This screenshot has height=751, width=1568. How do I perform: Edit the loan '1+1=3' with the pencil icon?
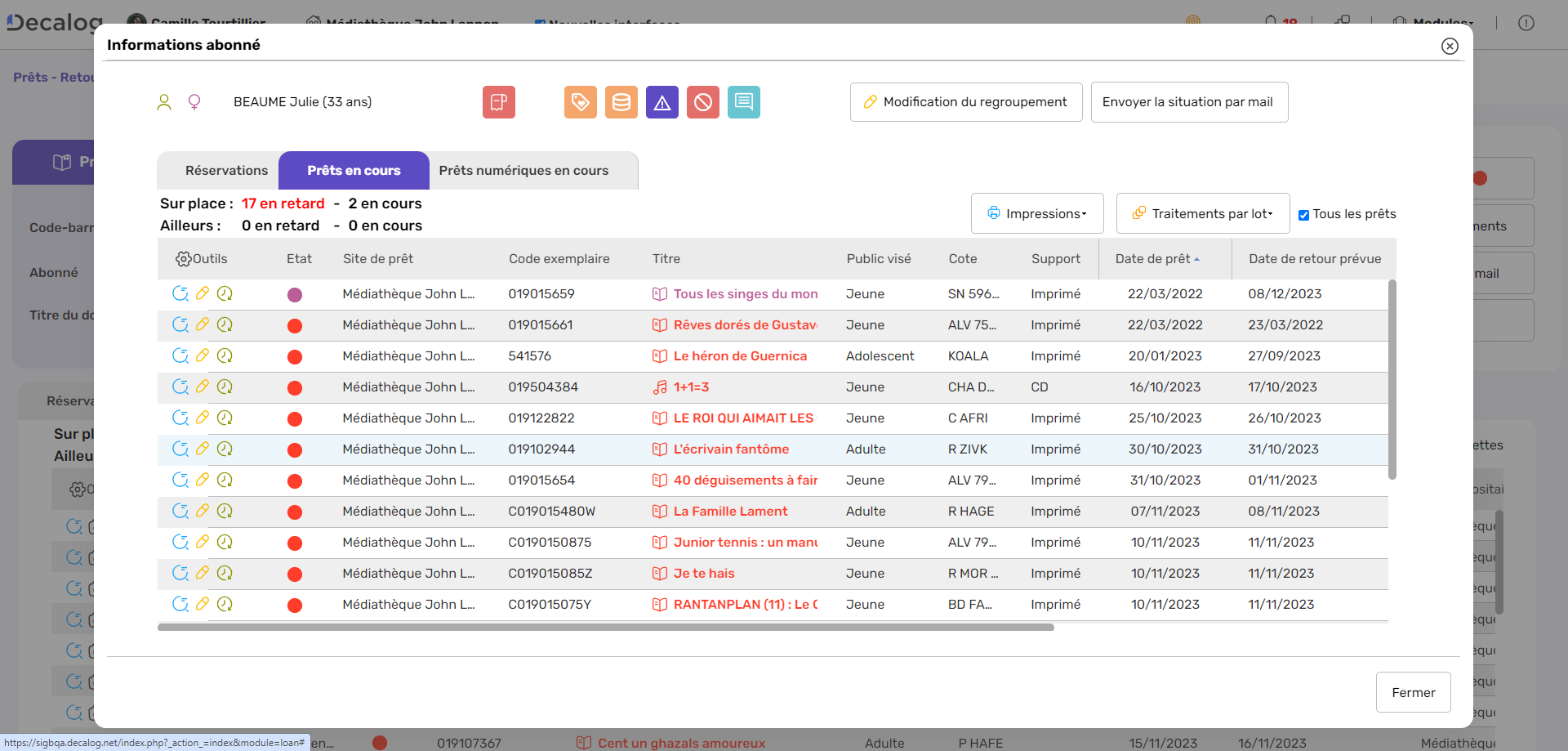[203, 387]
